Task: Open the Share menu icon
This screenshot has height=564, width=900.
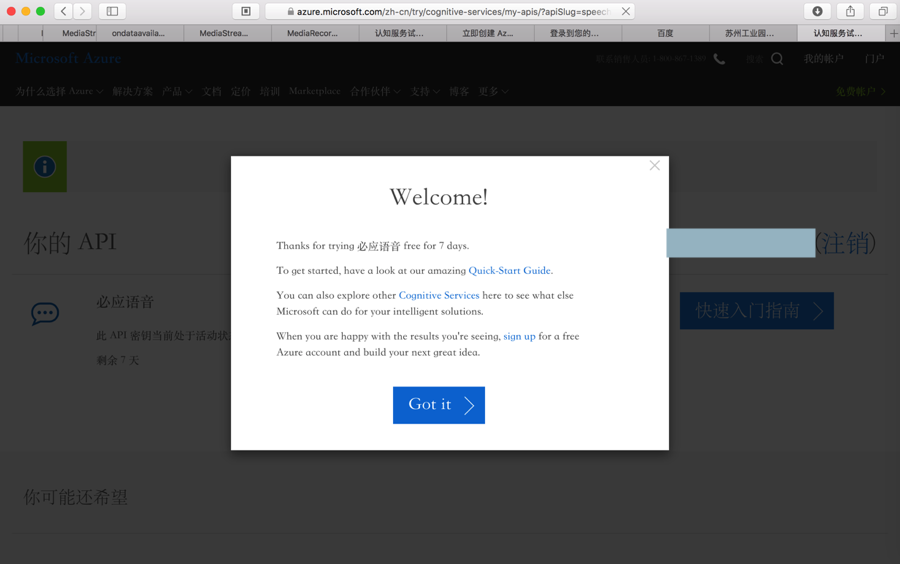Action: 850,11
